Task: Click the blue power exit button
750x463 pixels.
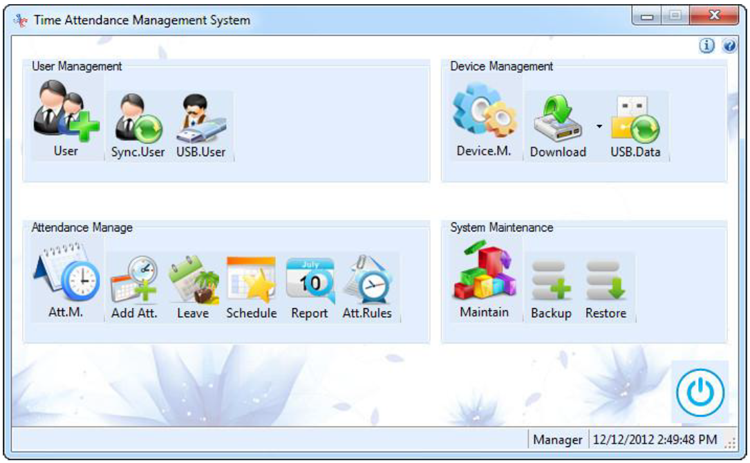Action: tap(700, 392)
